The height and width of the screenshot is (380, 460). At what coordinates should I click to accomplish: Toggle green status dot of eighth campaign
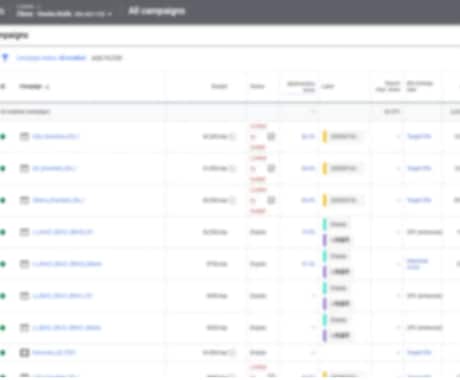click(x=3, y=352)
